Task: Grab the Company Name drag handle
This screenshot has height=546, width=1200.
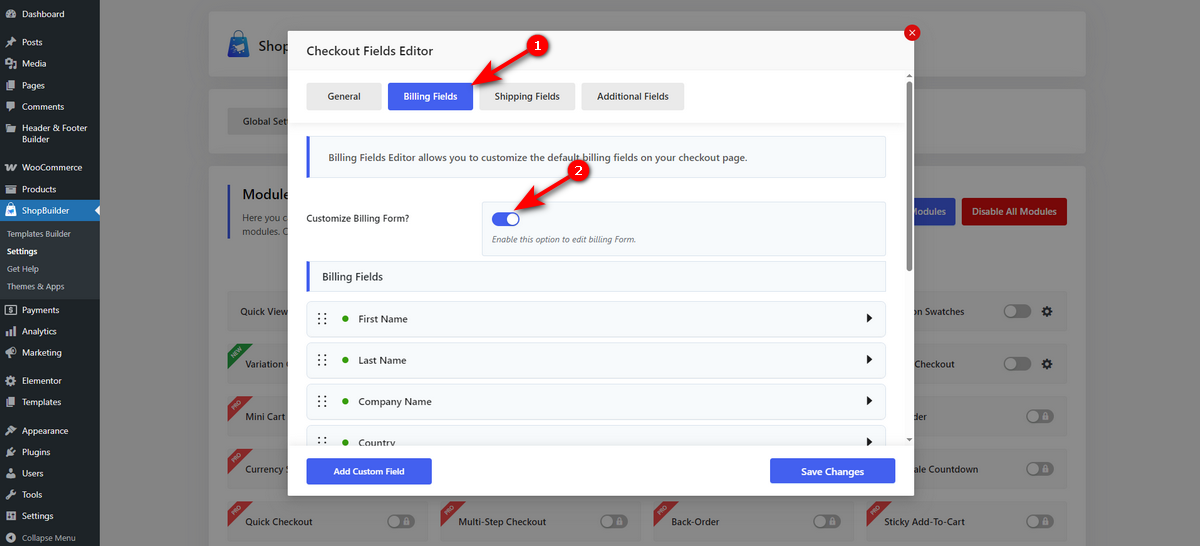Action: 322,401
